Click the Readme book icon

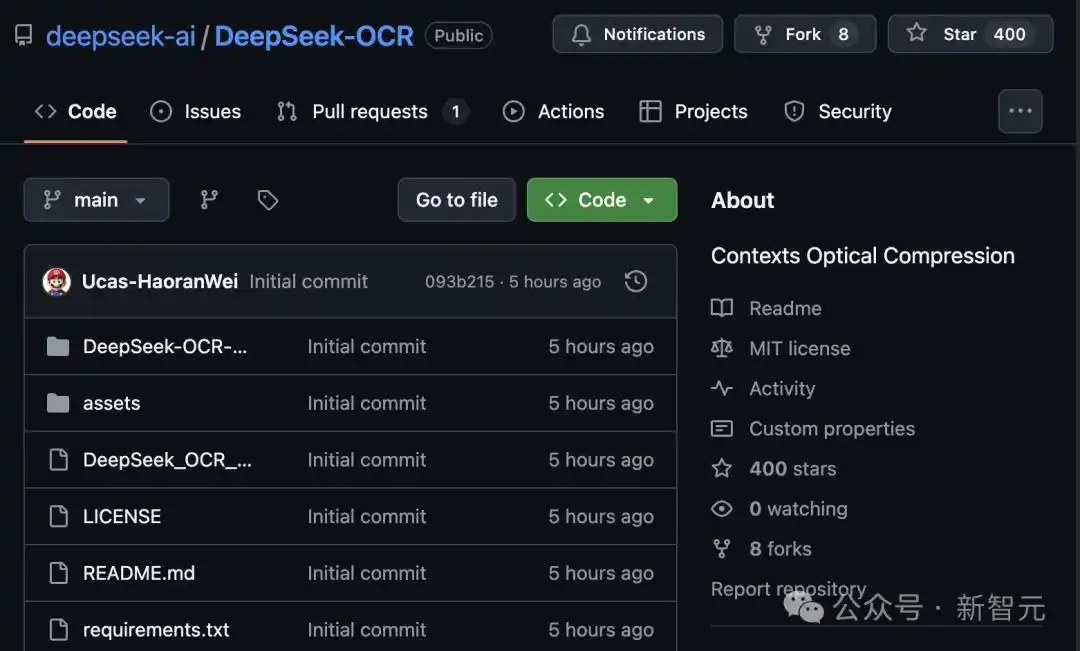(722, 308)
